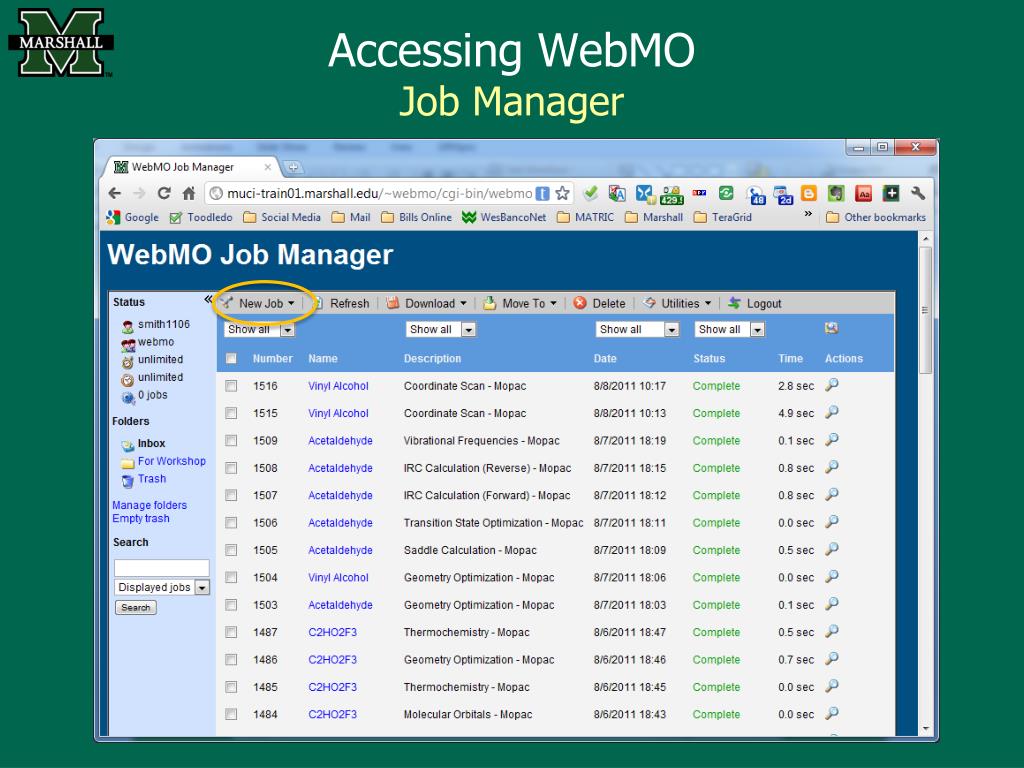This screenshot has width=1024, height=768.
Task: Go to the browser home page icon
Action: (x=189, y=193)
